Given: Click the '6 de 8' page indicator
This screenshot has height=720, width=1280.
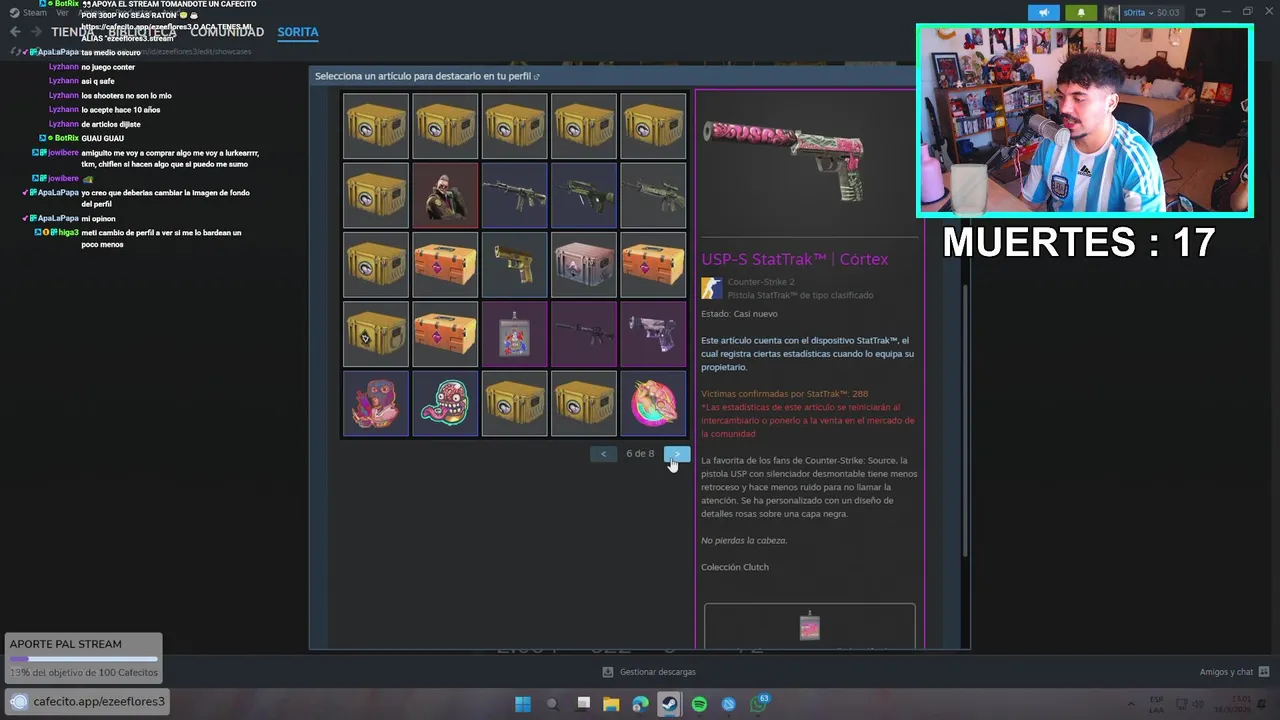Looking at the screenshot, I should coord(640,453).
